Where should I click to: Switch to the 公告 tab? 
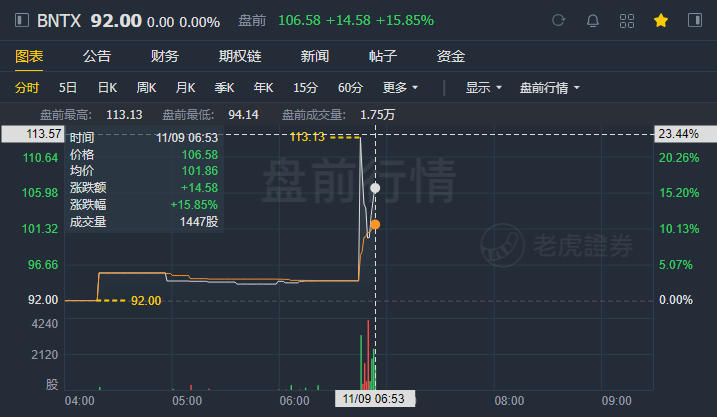[x=97, y=56]
